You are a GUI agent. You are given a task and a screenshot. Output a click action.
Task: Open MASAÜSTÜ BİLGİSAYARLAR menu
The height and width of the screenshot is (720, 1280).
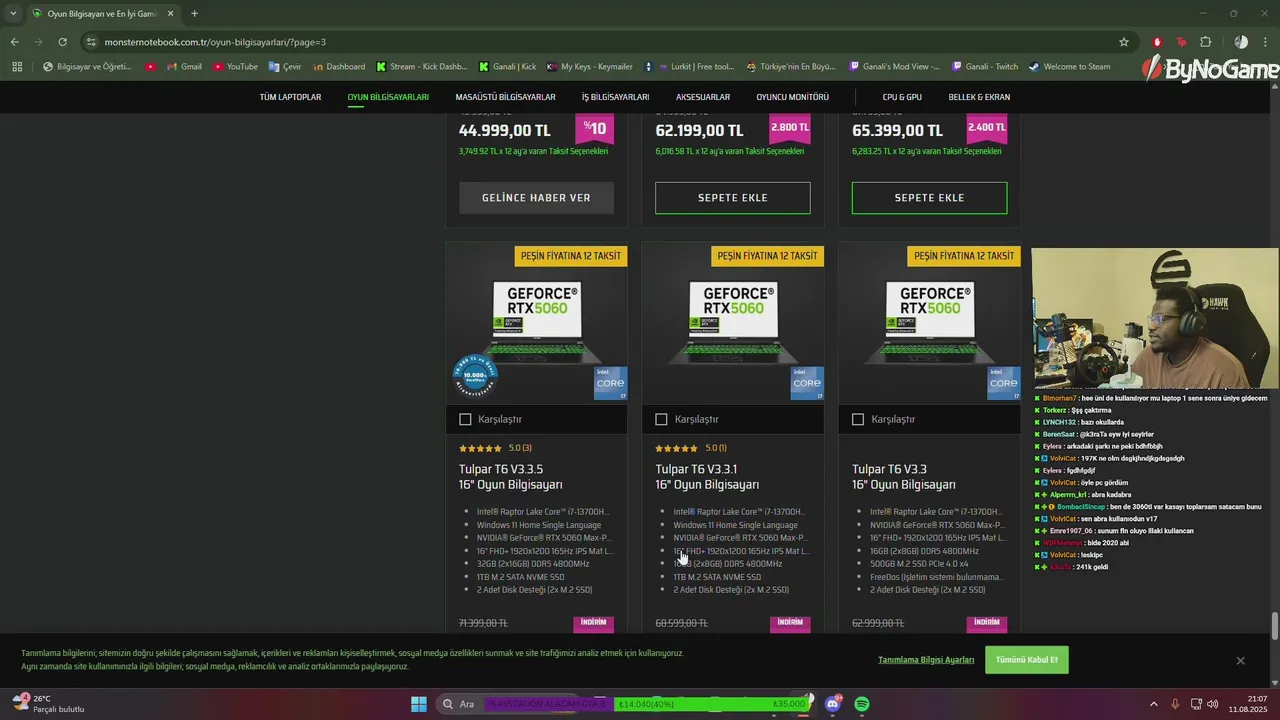pyautogui.click(x=505, y=97)
